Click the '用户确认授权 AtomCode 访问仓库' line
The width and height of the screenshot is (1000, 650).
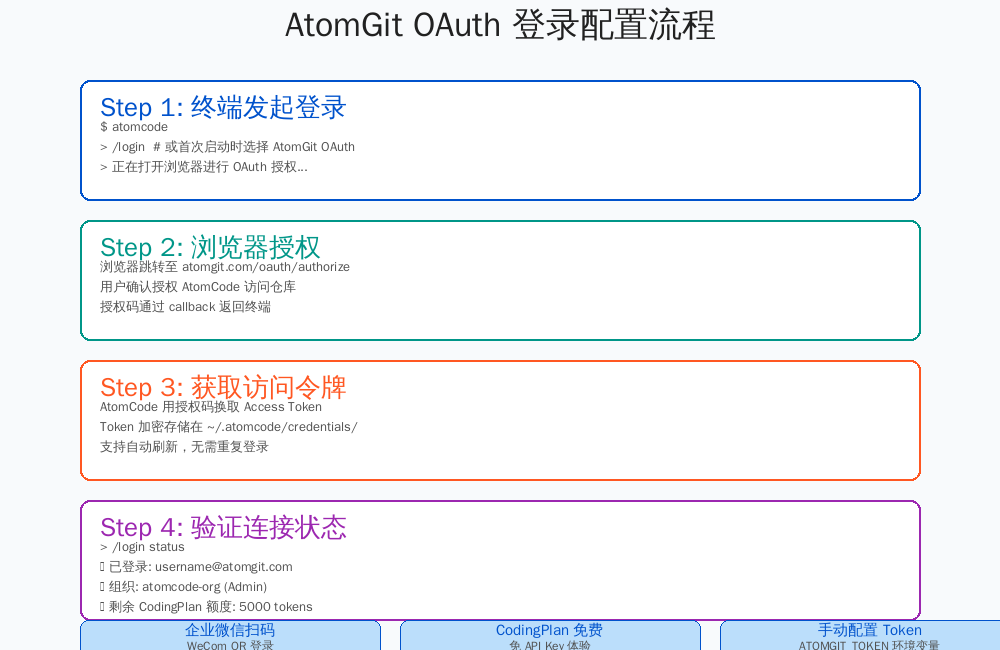[x=198, y=287]
